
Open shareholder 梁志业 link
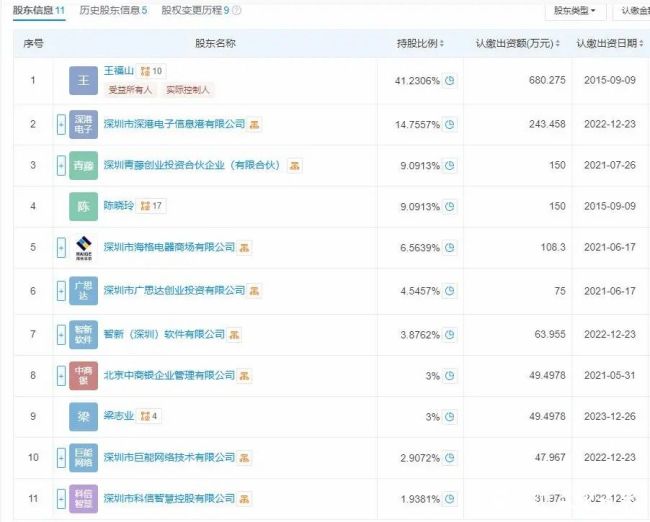tap(119, 416)
